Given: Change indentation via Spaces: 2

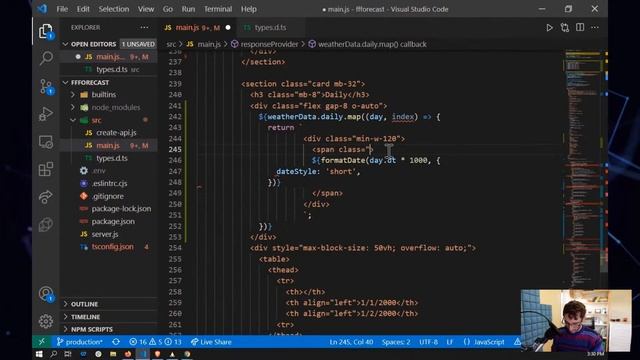Looking at the screenshot, I should pos(396,342).
